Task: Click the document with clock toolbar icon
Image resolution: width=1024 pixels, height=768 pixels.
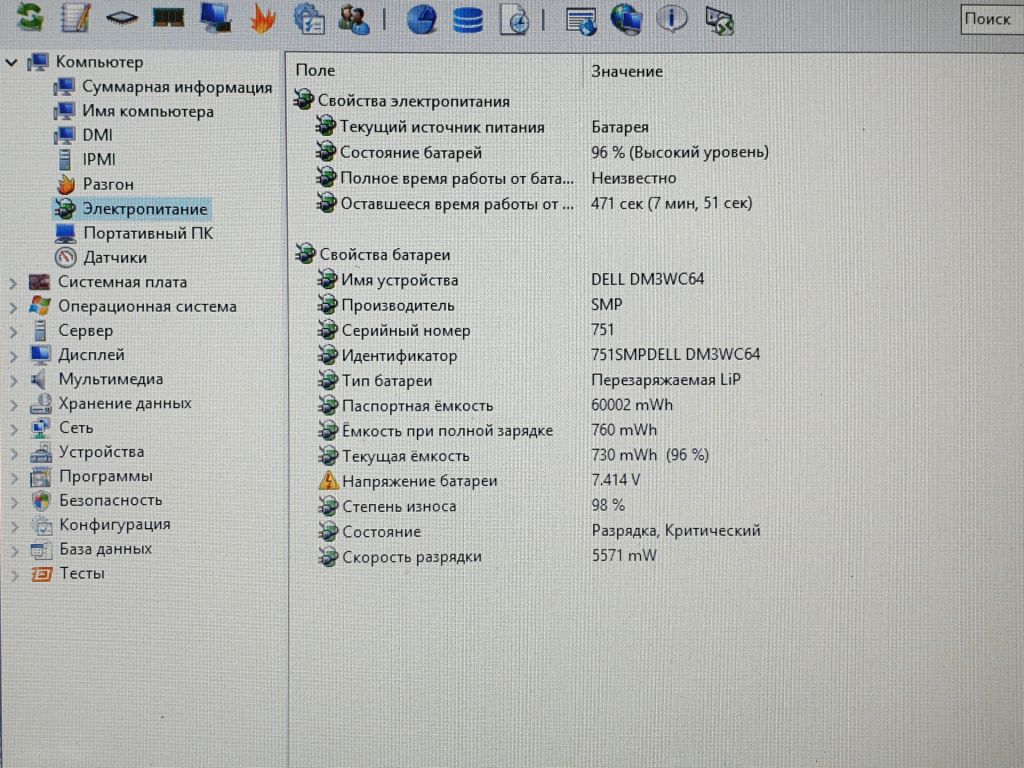Action: click(x=514, y=20)
